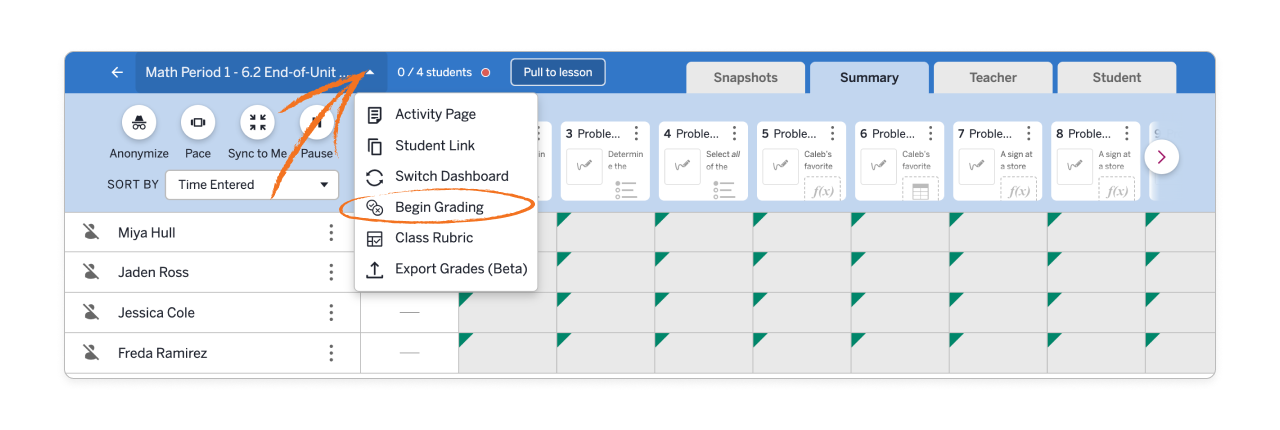Open more options for Problem 5 card
Screen dimensions: 1280x430
pyautogui.click(x=832, y=133)
